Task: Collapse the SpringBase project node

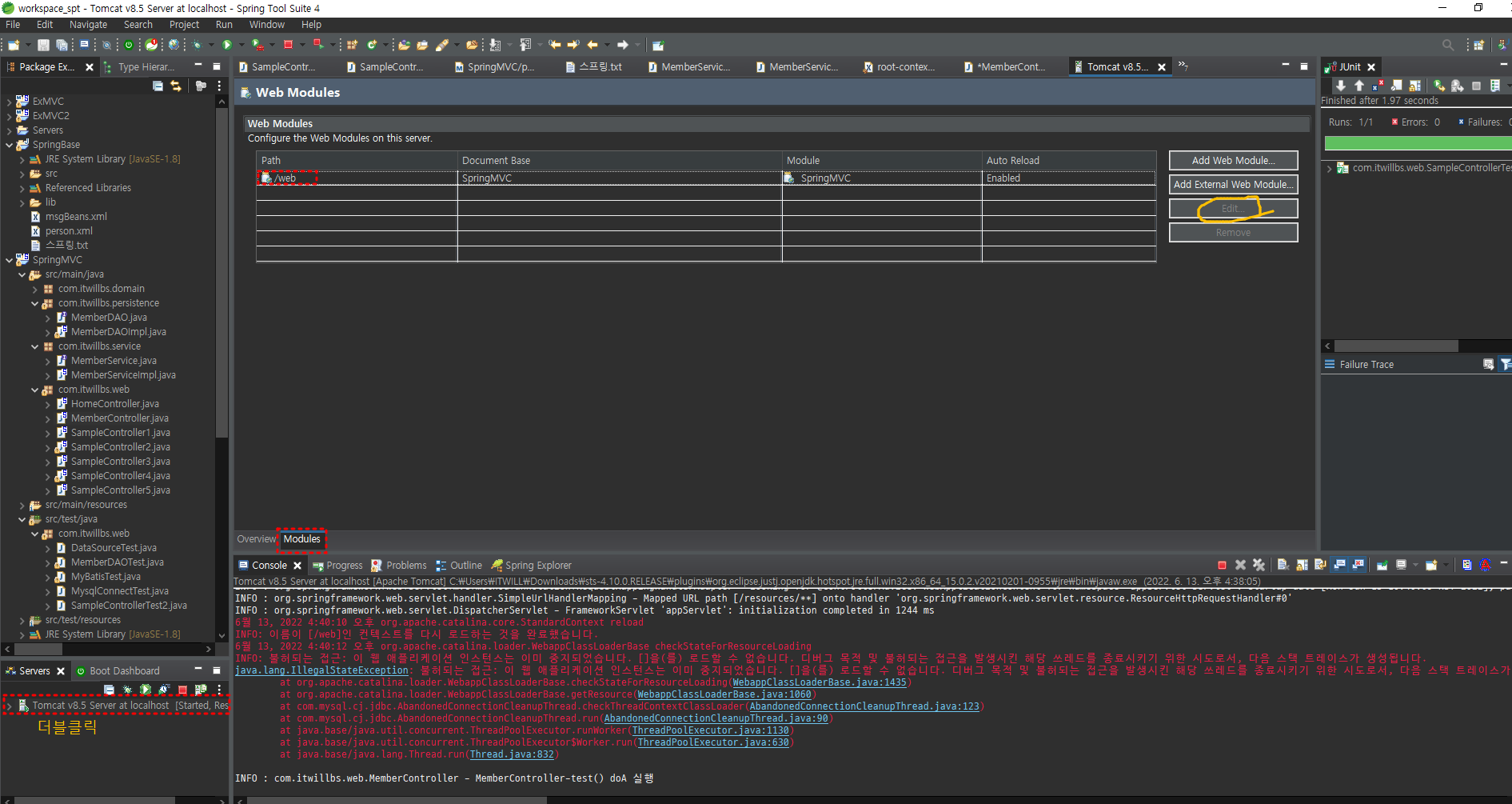Action: (x=9, y=145)
